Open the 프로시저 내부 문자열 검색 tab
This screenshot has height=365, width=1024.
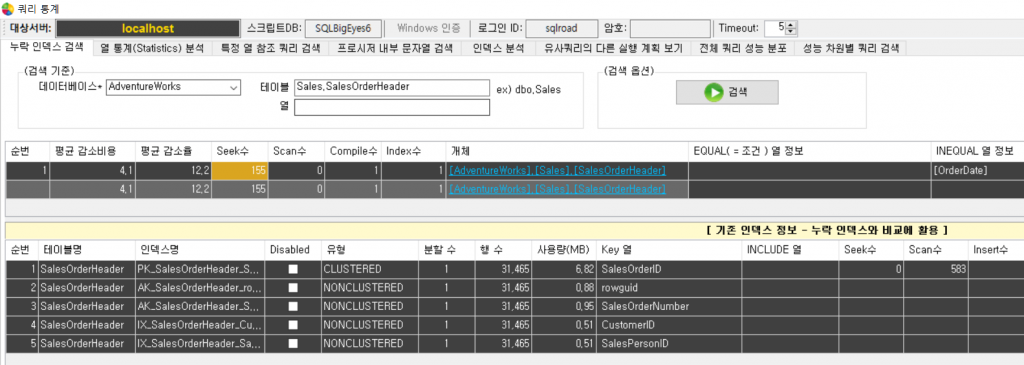[x=395, y=48]
